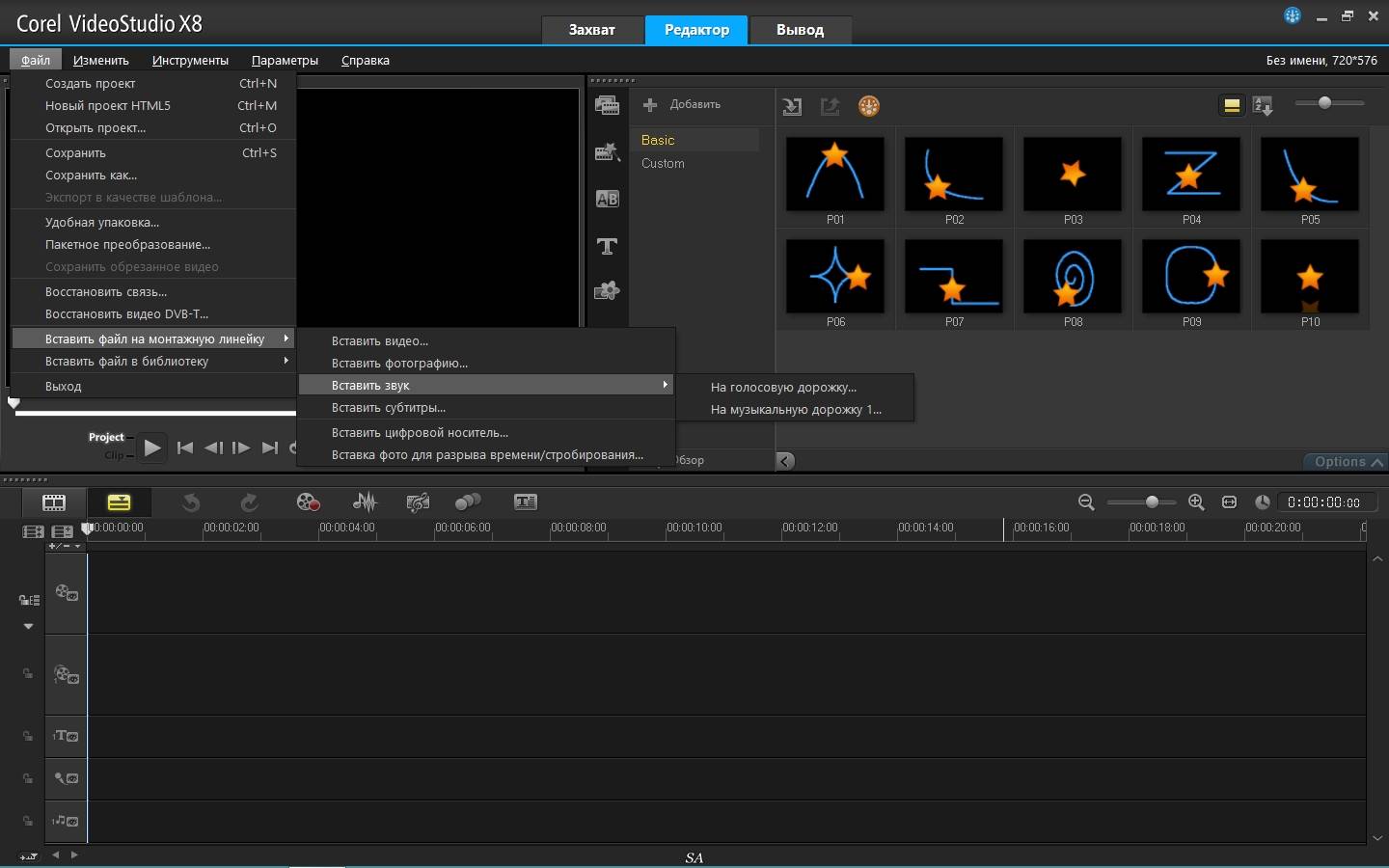Click the project duration clock icon
The image size is (1389, 868).
[1262, 502]
